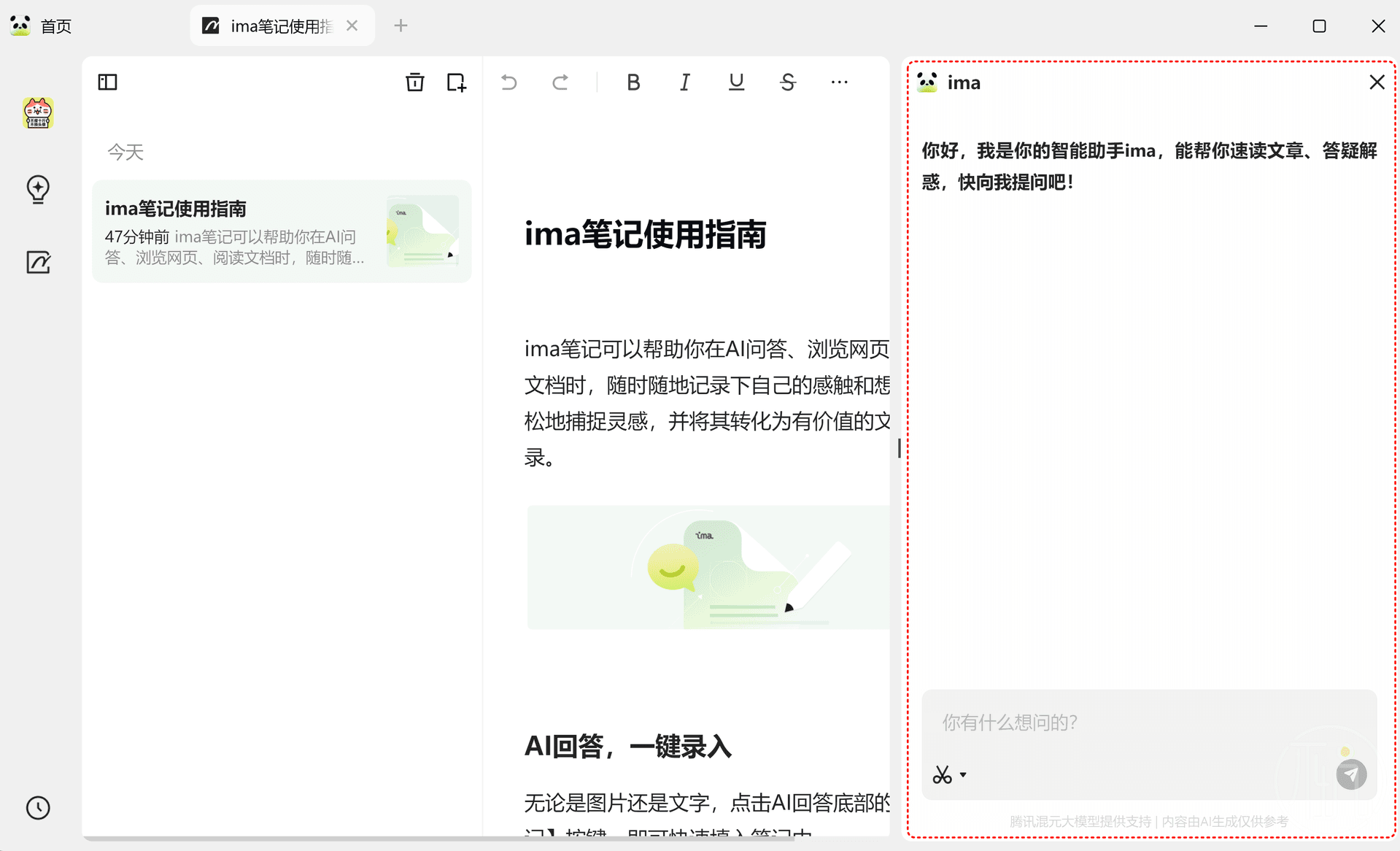Close the ima assistant panel
This screenshot has width=1400, height=851.
[1377, 82]
